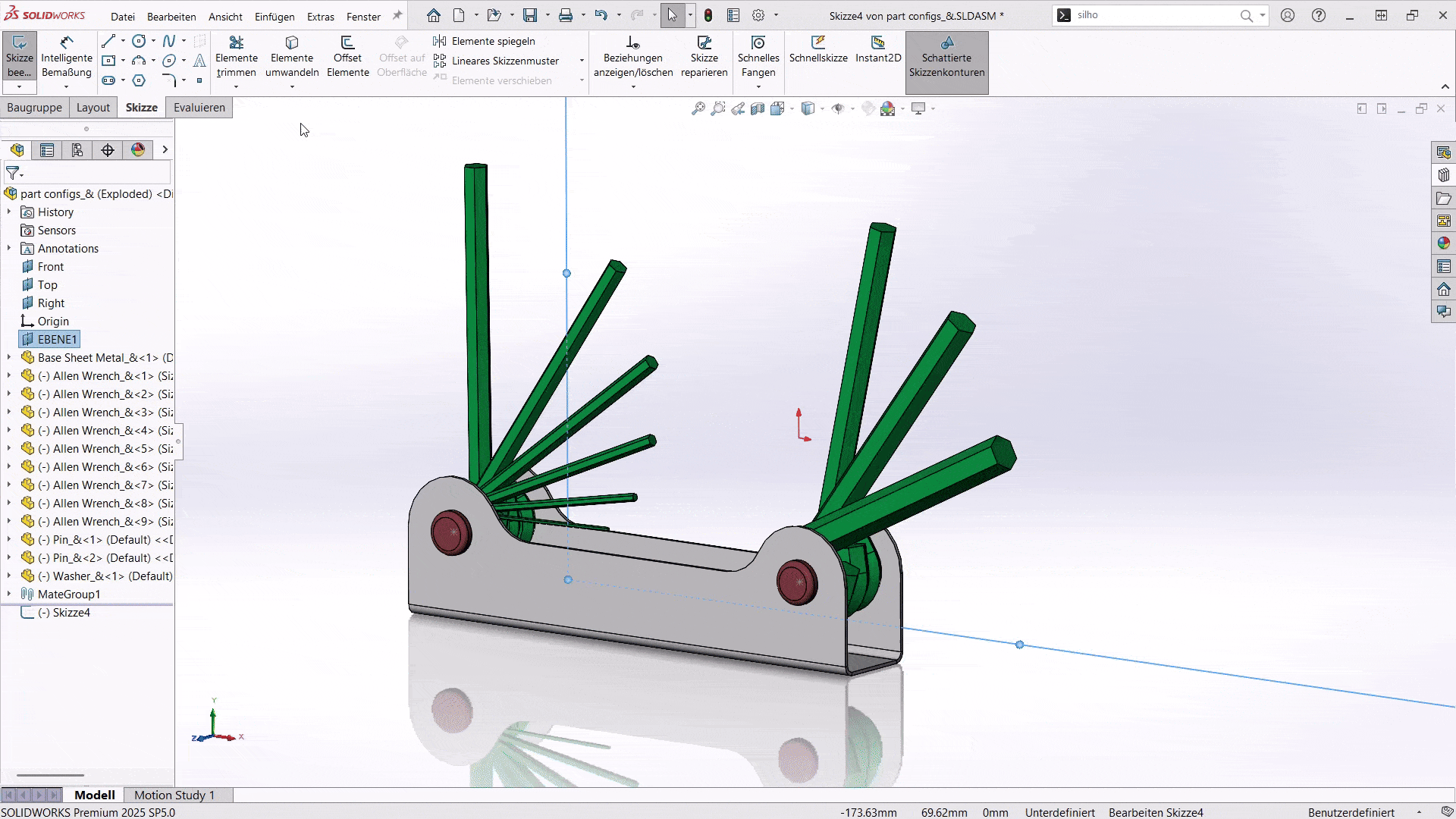Open the Einfügen menu

pos(275,16)
